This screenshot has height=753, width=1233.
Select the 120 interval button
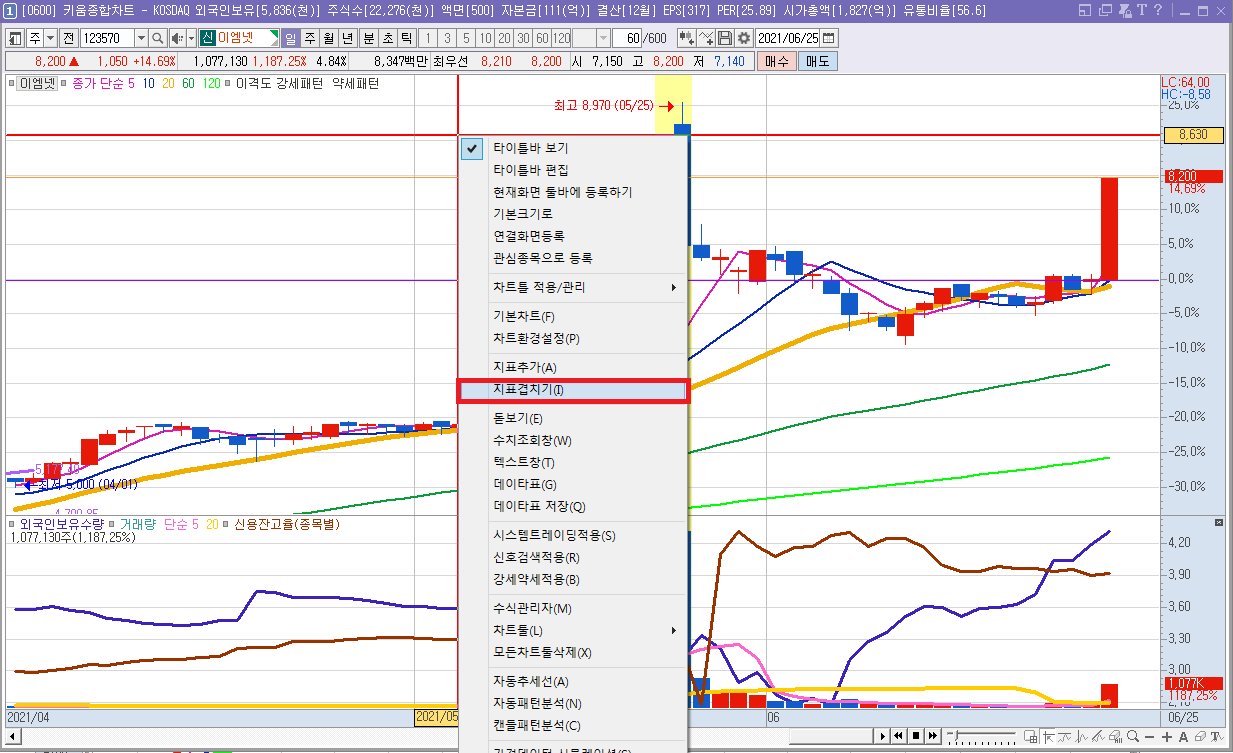(561, 38)
